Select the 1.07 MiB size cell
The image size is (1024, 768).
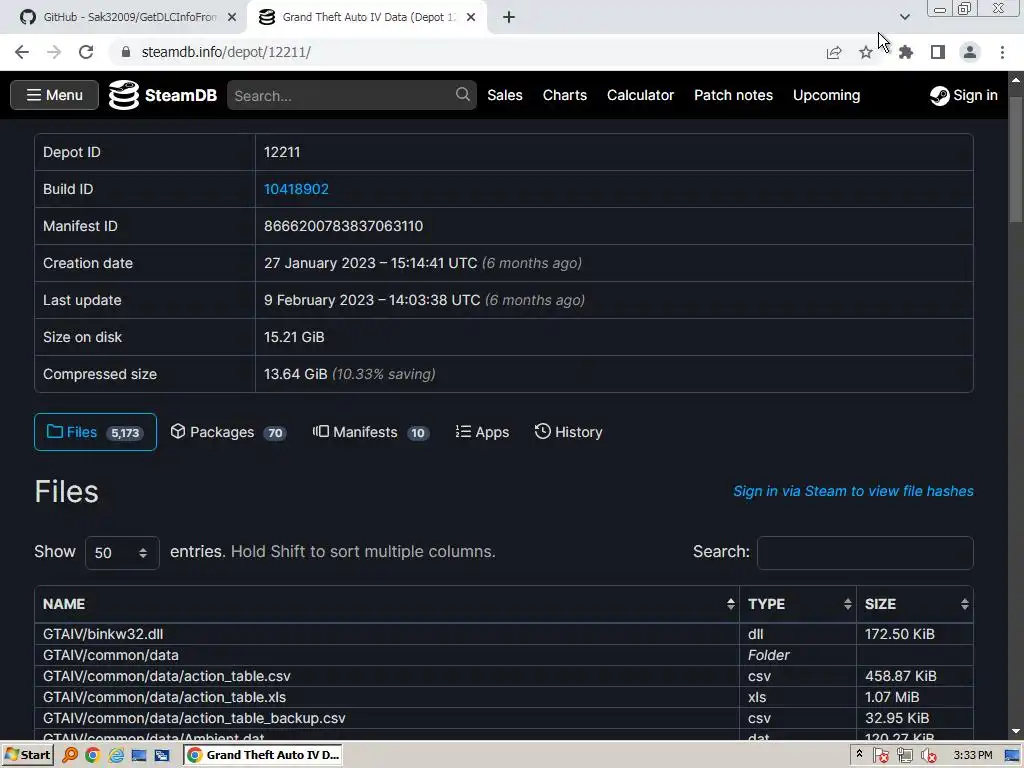click(915, 697)
